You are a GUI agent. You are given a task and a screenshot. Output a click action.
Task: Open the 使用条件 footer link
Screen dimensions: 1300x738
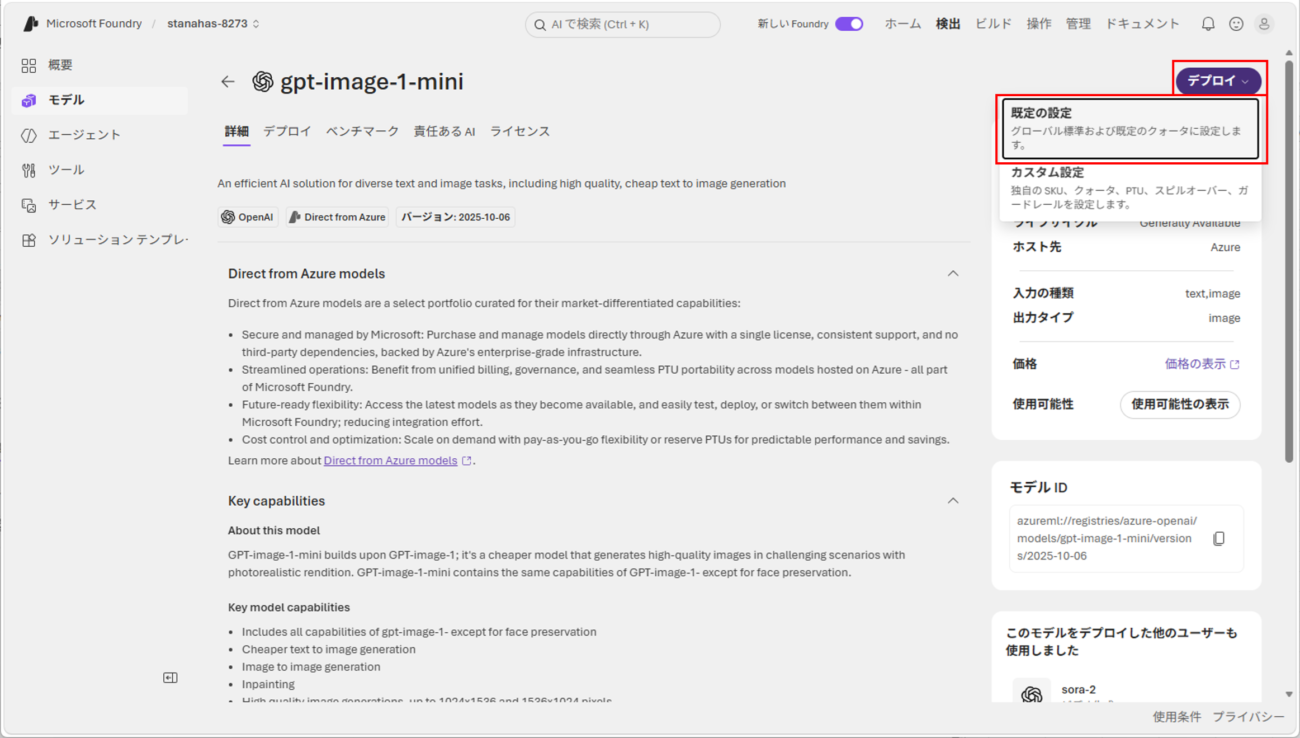(x=1177, y=717)
